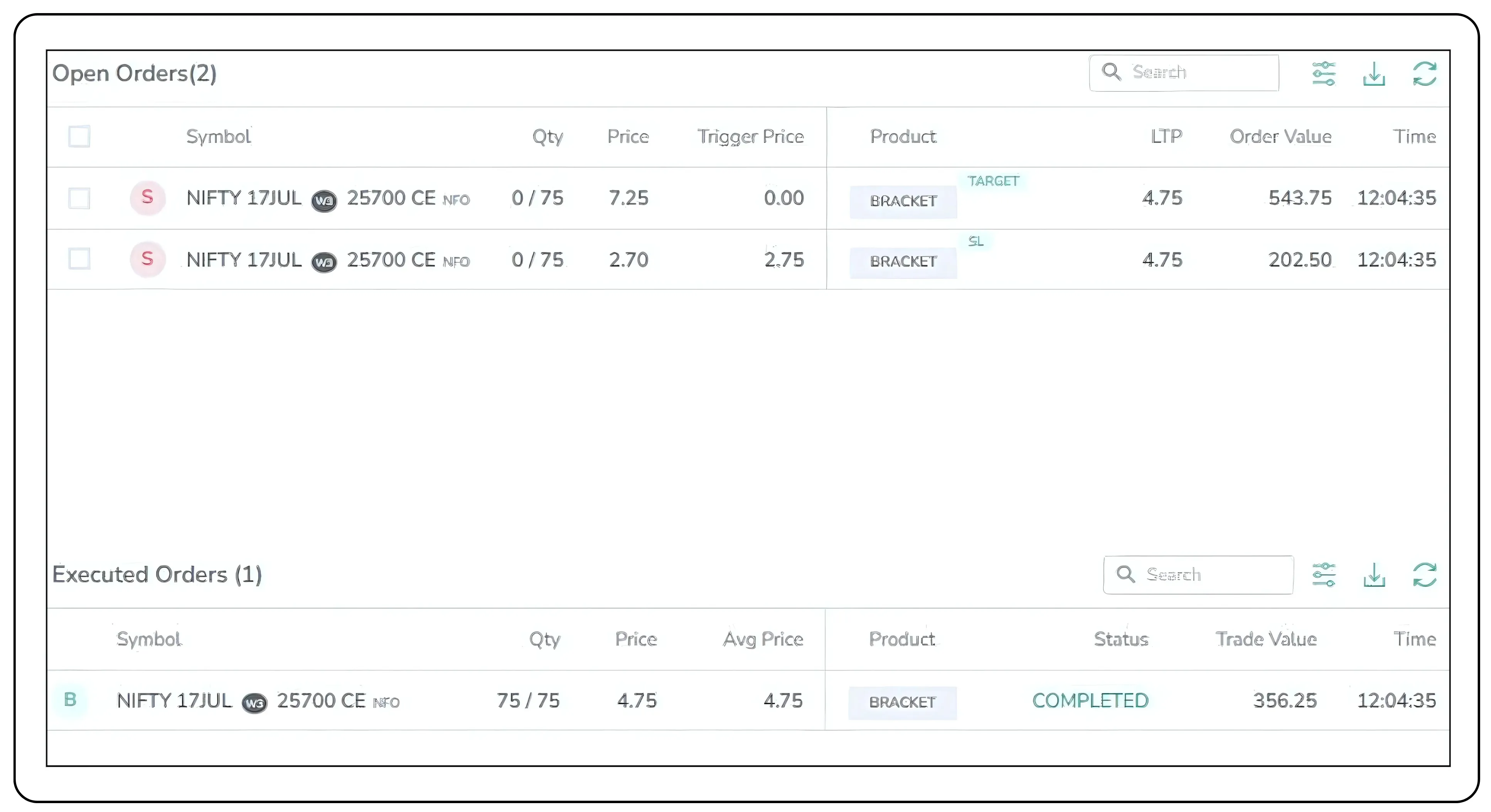Viewport: 1491px width, 812px height.
Task: Click the Sell badge on the first NIFTY order
Action: [x=148, y=198]
